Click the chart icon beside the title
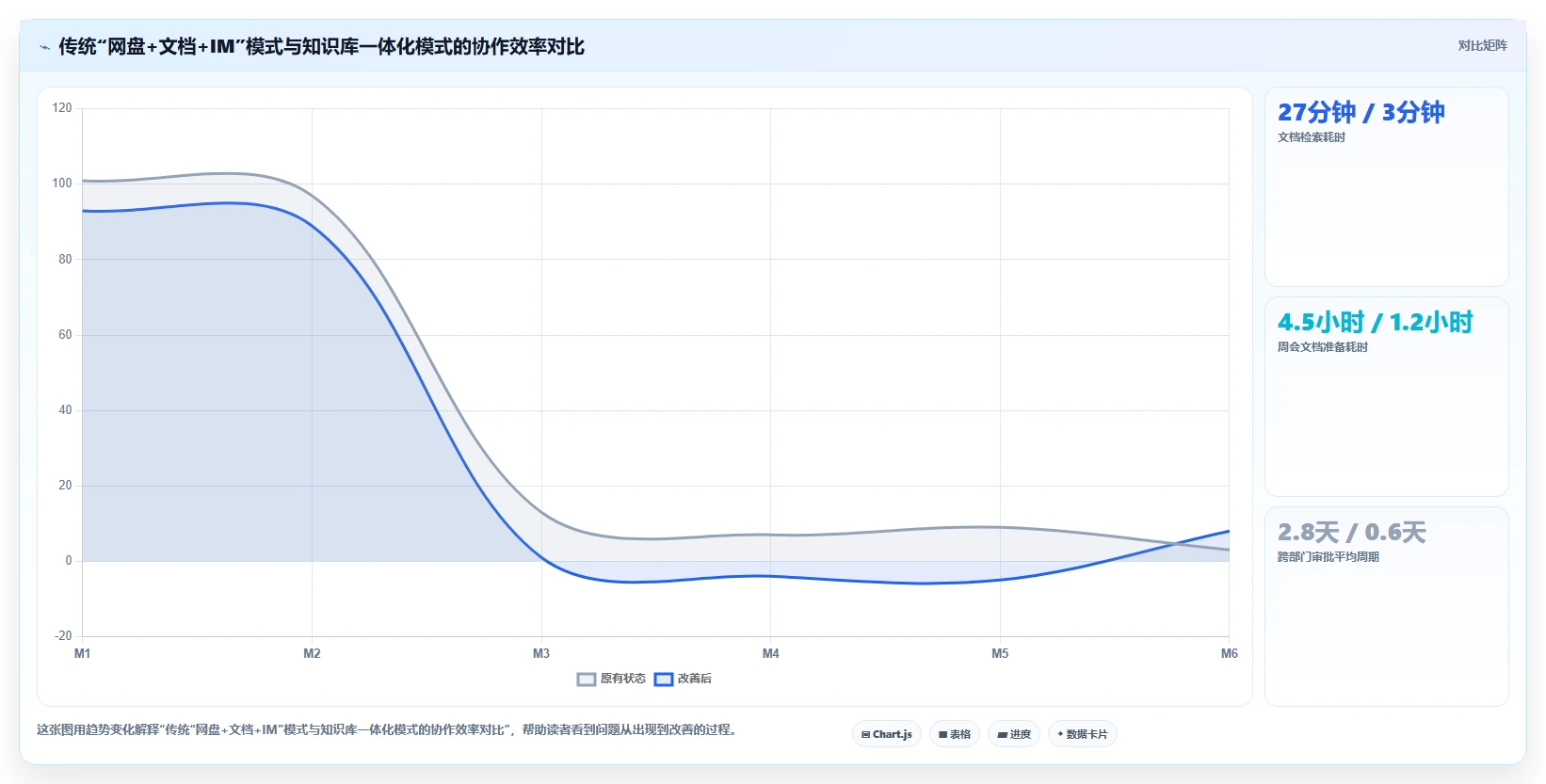This screenshot has height=784, width=1546. tap(44, 47)
